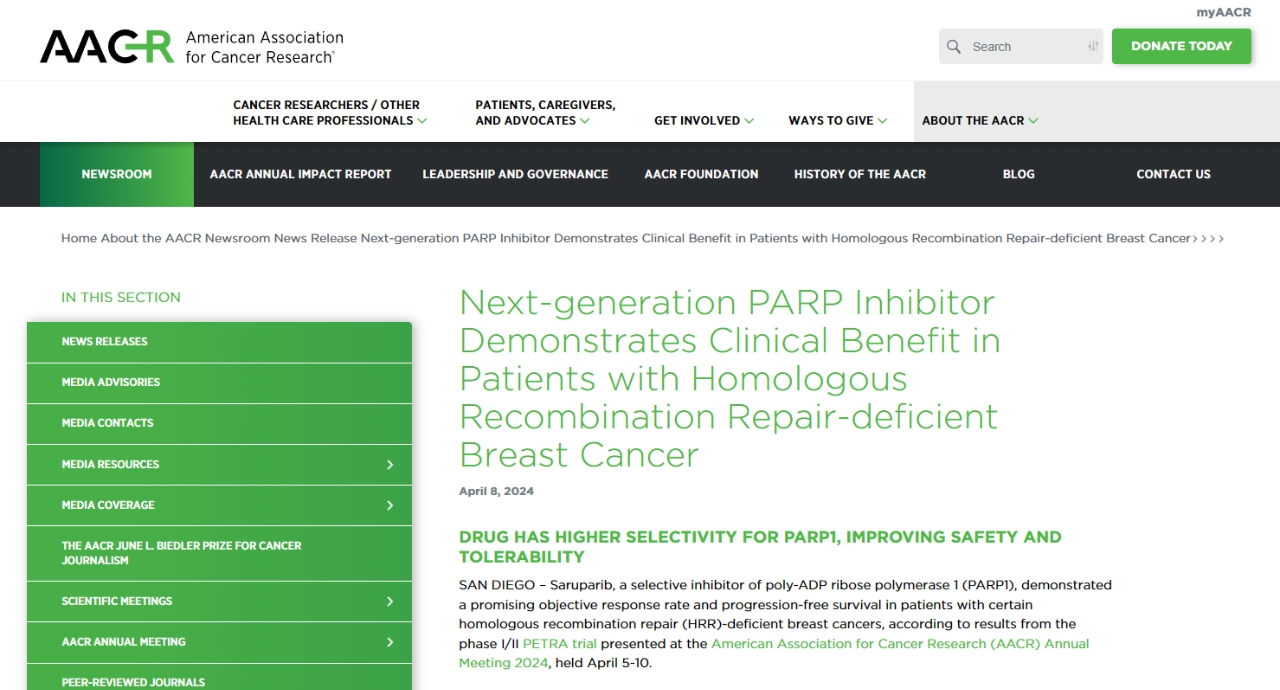This screenshot has height=690, width=1280.
Task: Expand Patients, Caregivers, and Advocates menu
Action: point(545,112)
